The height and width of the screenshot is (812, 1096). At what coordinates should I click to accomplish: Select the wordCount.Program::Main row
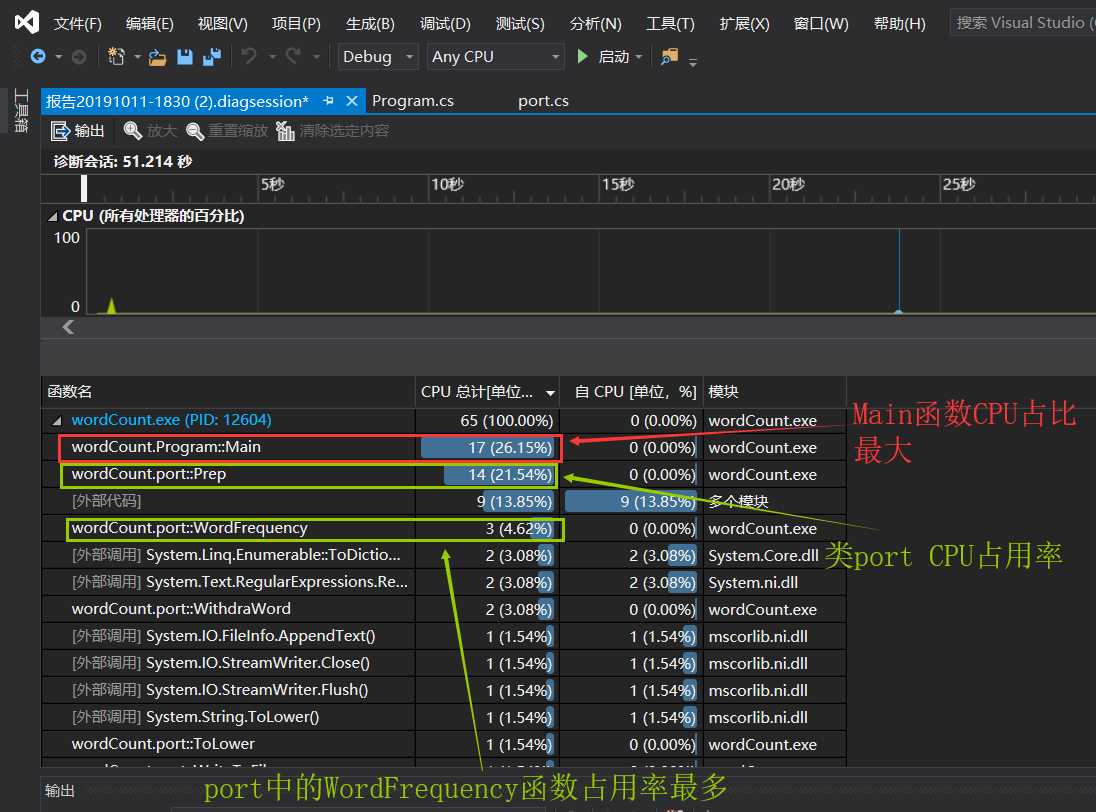pyautogui.click(x=444, y=447)
